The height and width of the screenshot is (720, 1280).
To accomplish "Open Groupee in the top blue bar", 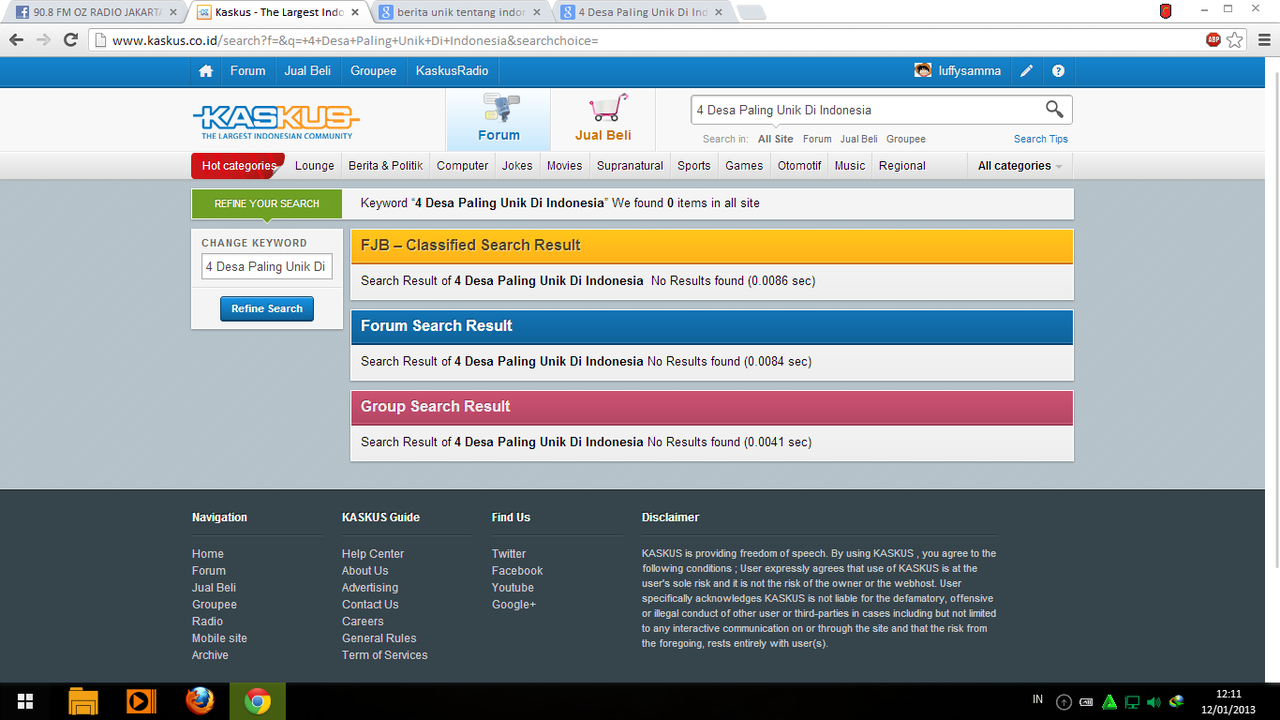I will tap(373, 71).
